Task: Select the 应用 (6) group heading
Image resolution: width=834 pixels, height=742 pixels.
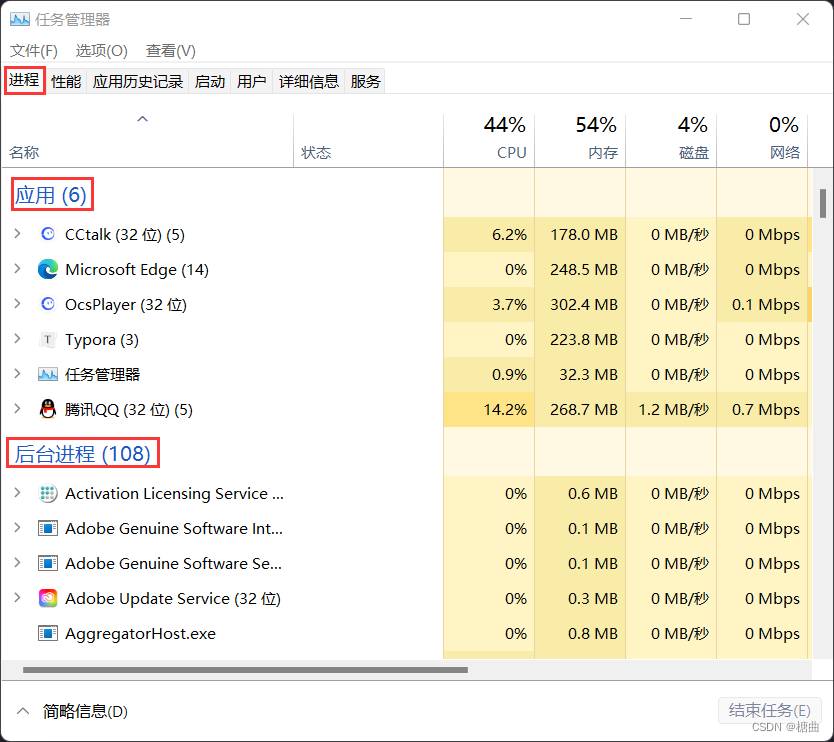Action: (51, 195)
